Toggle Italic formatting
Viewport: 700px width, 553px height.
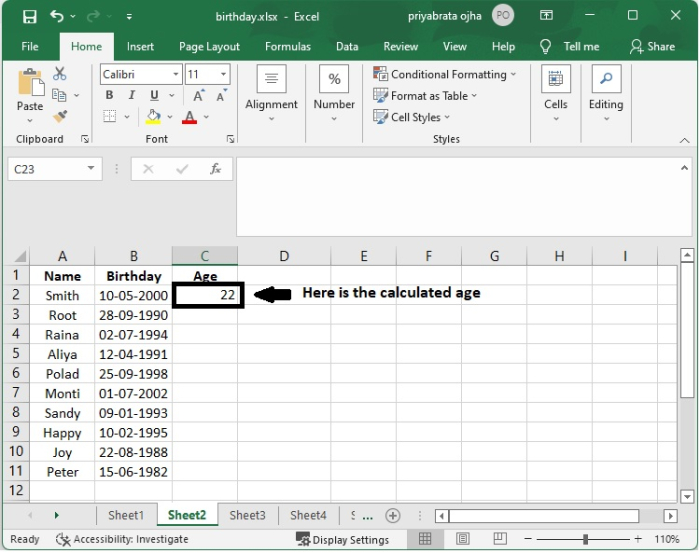131,95
